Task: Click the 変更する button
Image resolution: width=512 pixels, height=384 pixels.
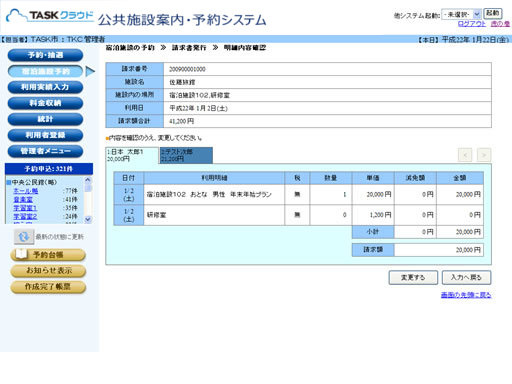Action: coord(413,277)
